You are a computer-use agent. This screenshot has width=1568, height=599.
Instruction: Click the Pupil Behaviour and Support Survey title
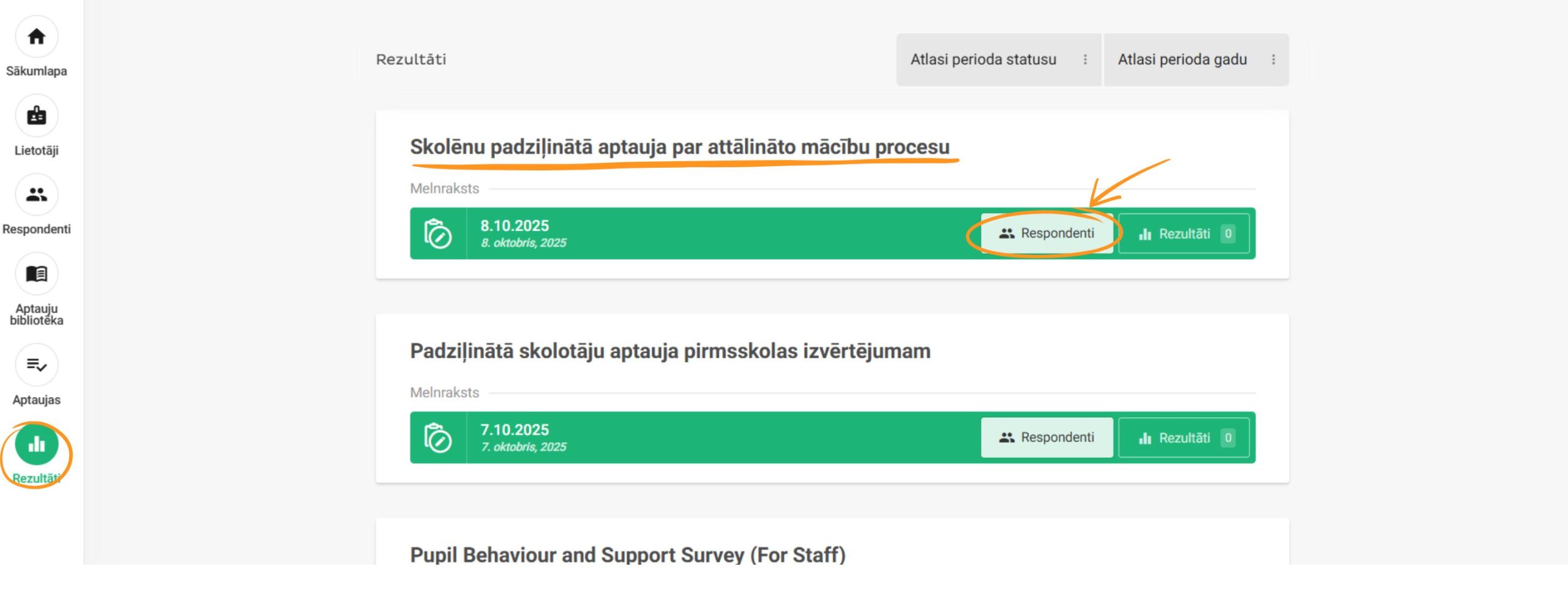coord(628,554)
